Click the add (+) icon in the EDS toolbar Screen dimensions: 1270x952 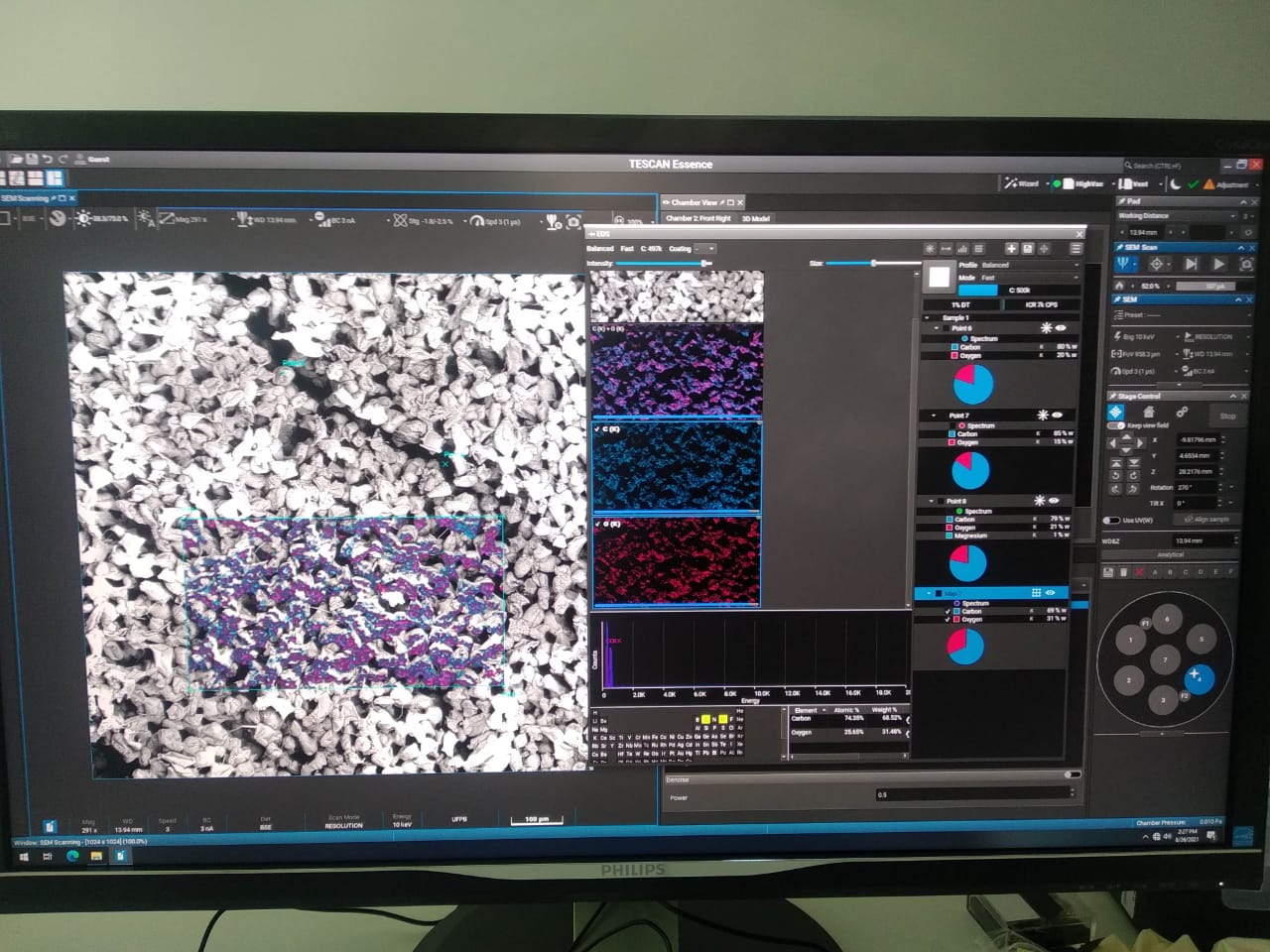click(x=1011, y=249)
